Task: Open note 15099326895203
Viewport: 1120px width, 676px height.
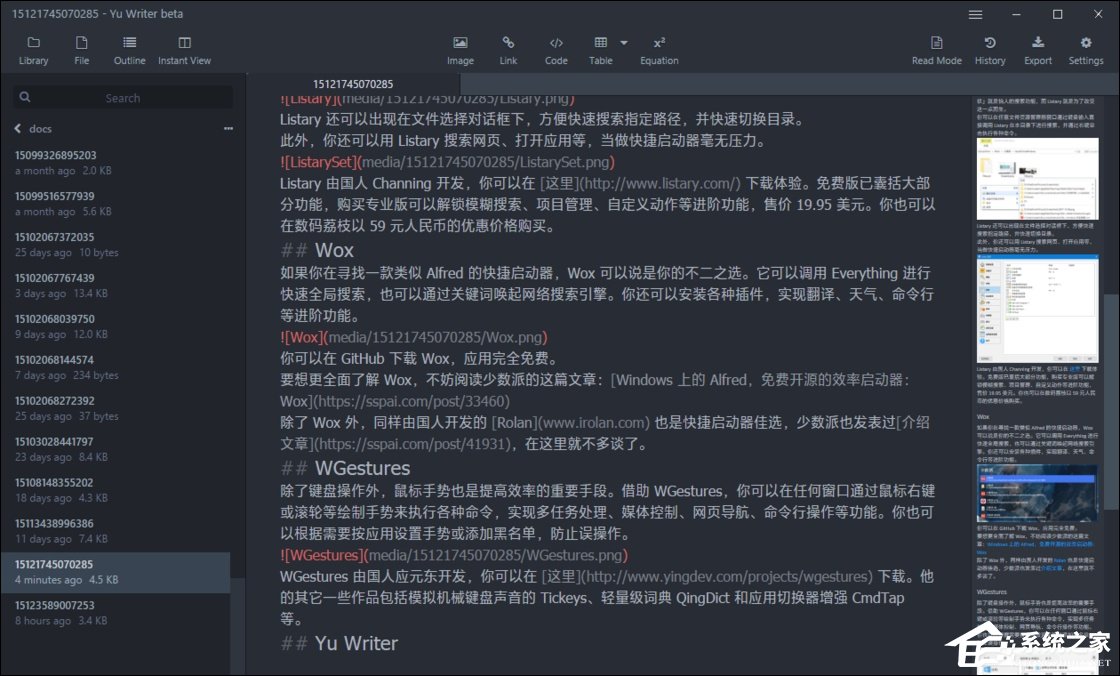Action: (116, 163)
